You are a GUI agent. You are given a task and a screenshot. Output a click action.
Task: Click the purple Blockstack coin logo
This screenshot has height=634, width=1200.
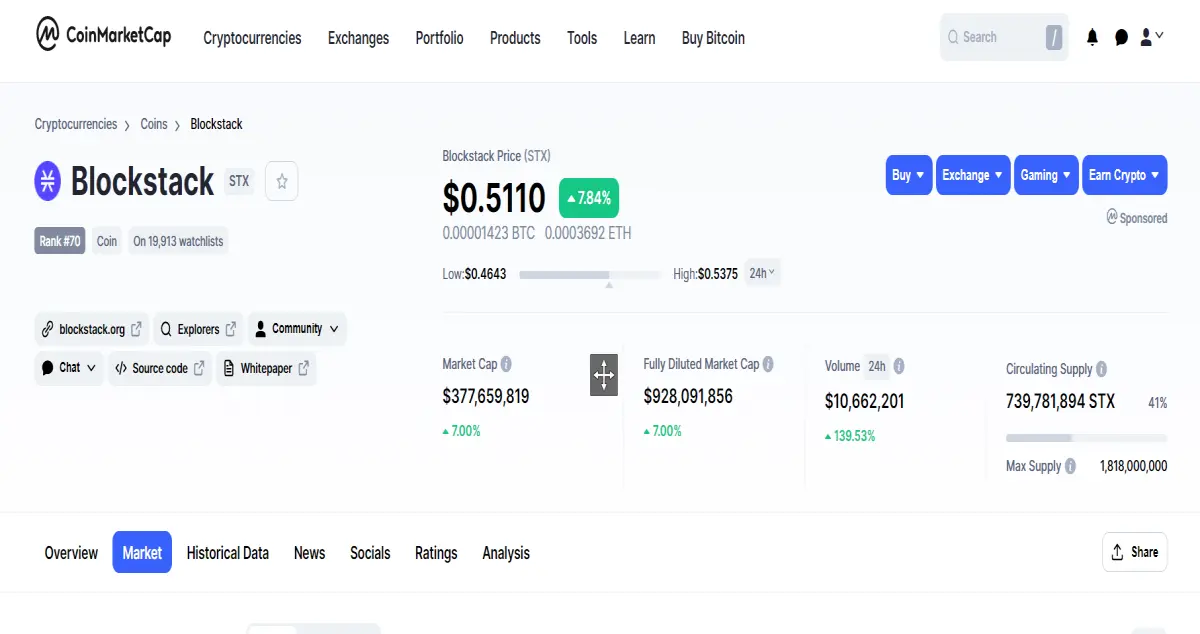point(48,181)
